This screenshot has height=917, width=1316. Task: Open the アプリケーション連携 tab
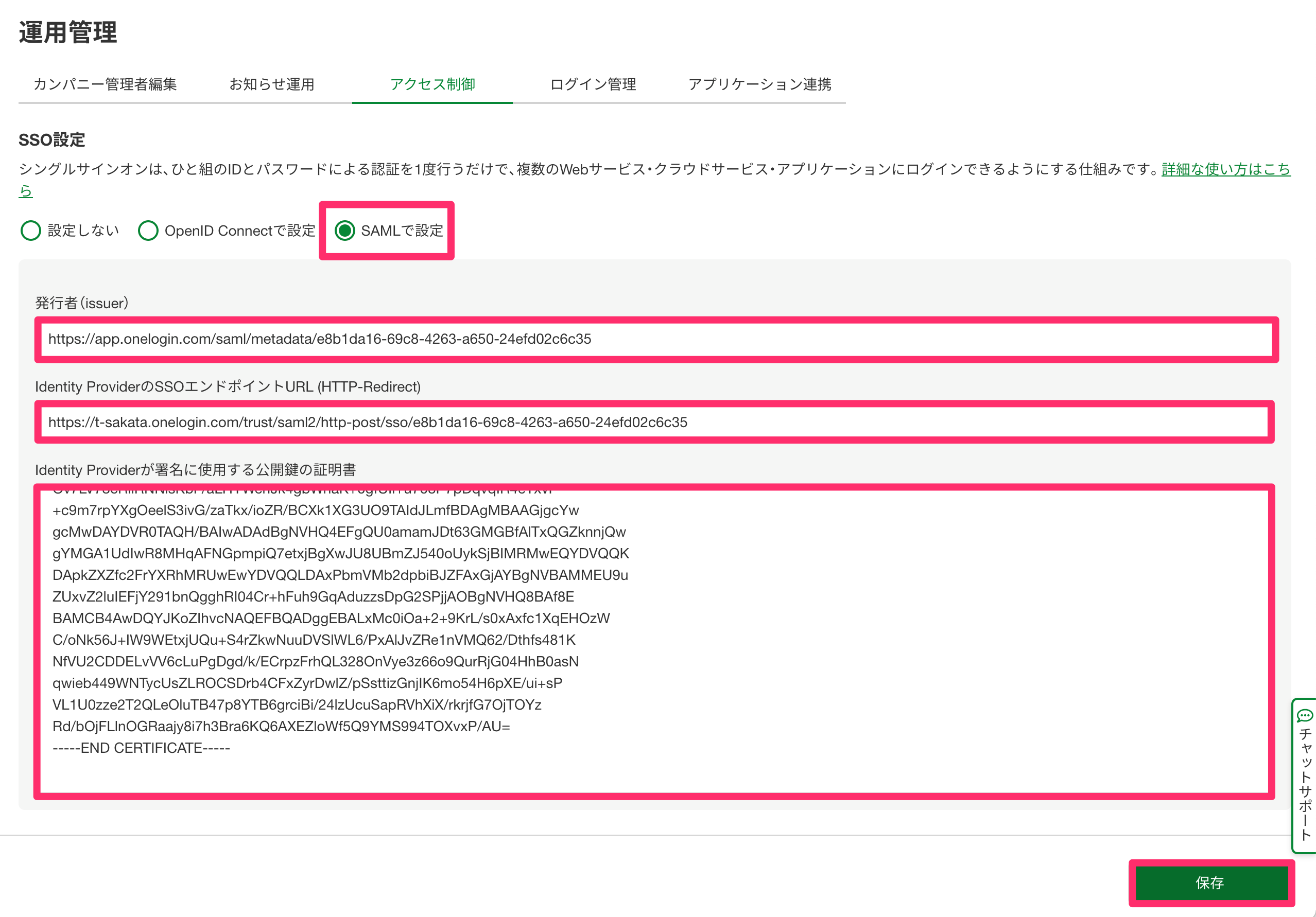pos(759,84)
